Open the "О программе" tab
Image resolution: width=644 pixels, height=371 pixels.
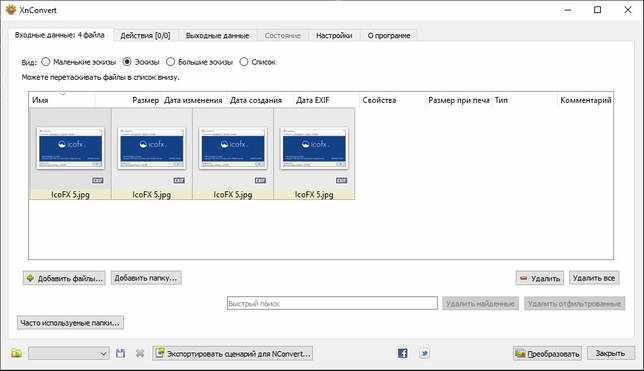click(x=389, y=36)
